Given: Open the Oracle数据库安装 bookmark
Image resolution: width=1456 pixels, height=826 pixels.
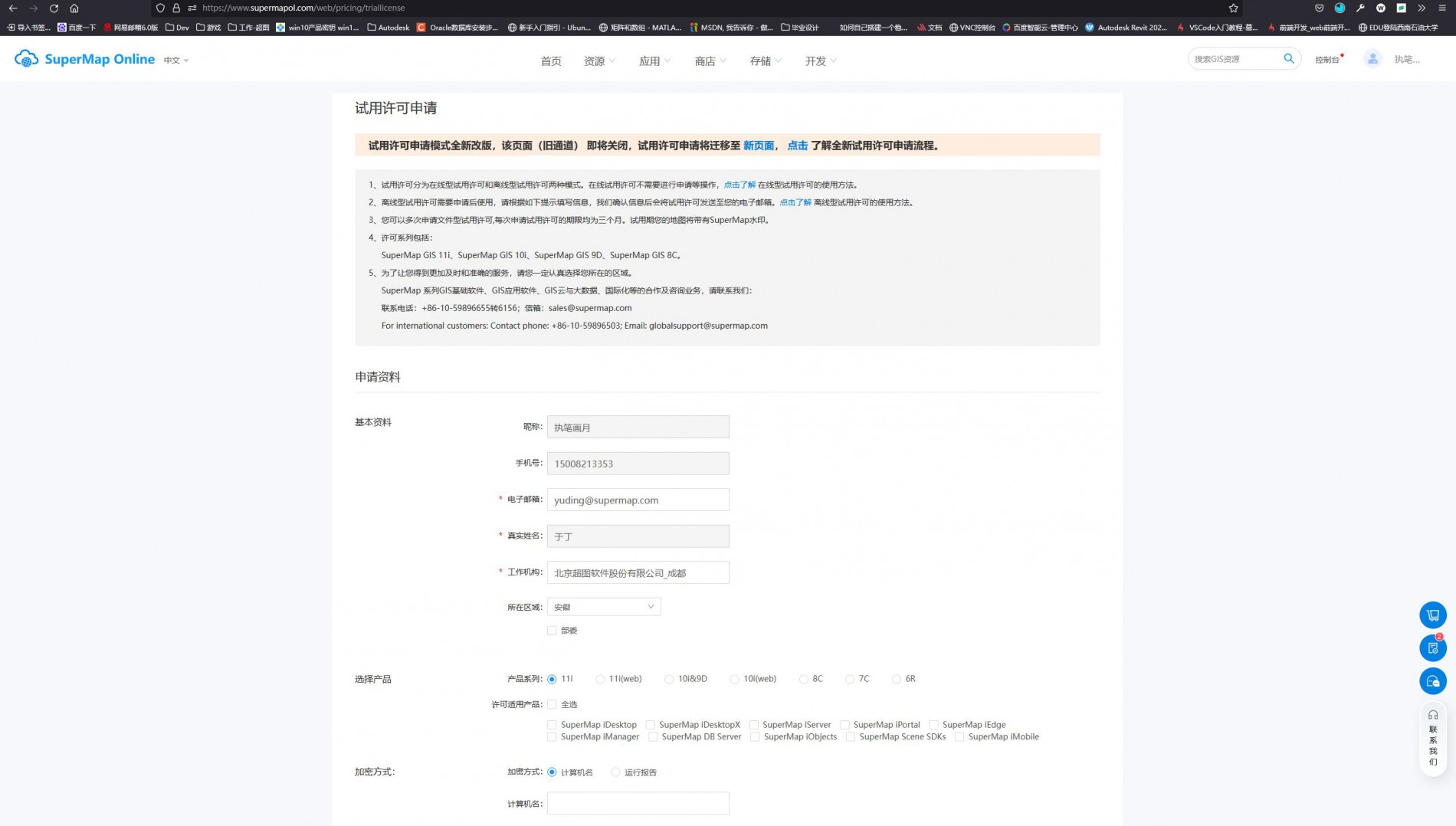Looking at the screenshot, I should [x=457, y=28].
